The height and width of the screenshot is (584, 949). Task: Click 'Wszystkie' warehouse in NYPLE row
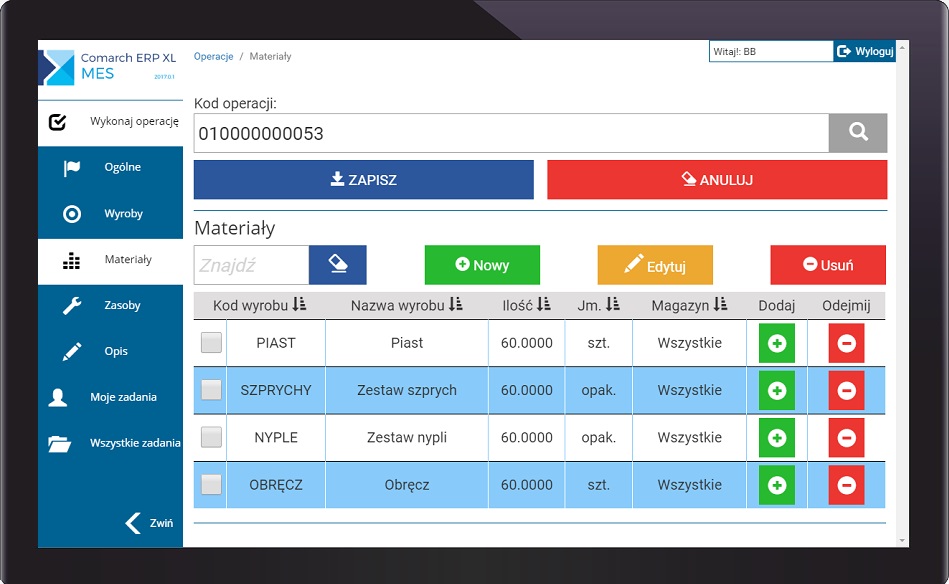(689, 438)
